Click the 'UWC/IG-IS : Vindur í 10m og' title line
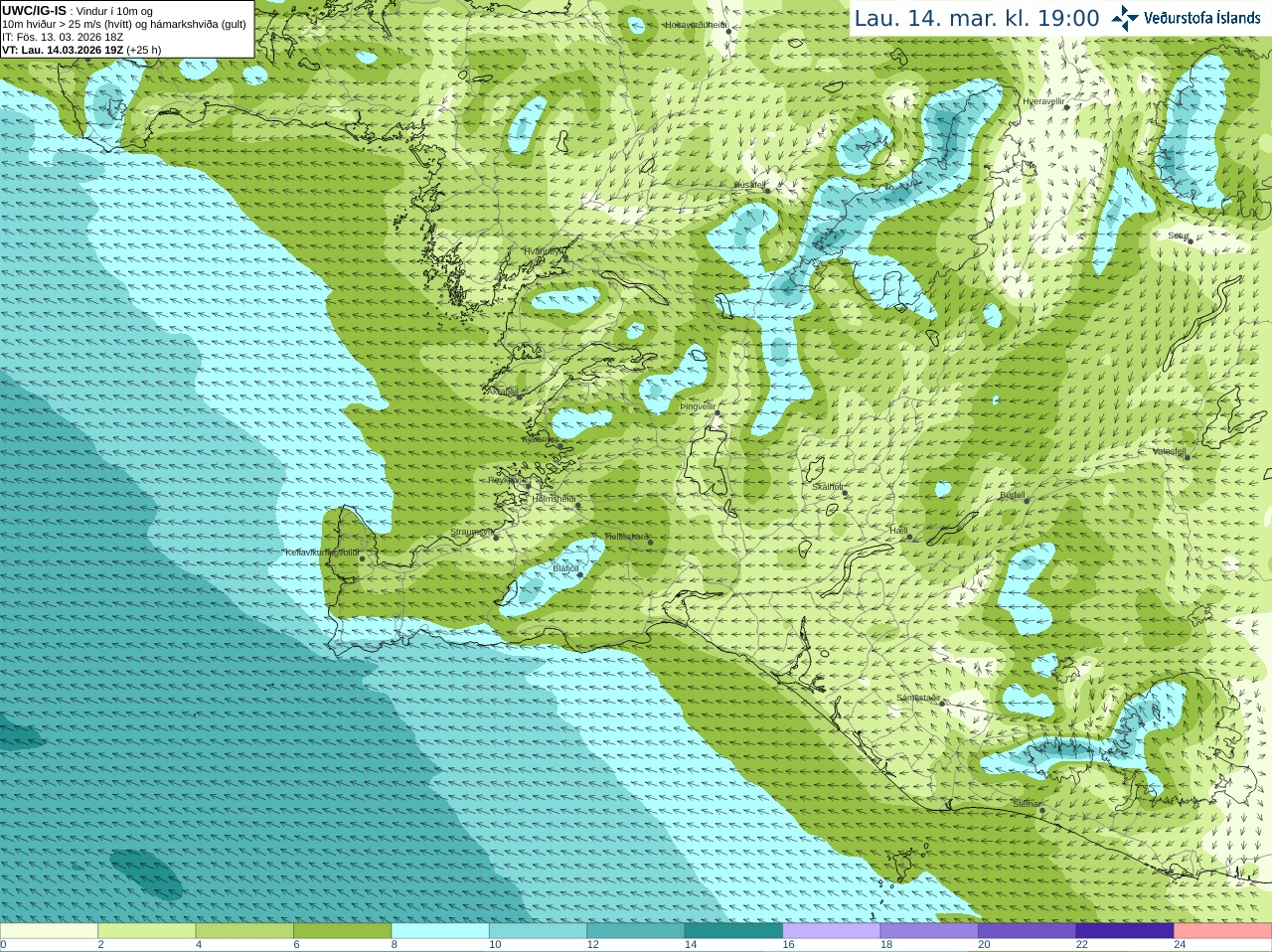Screen dimensions: 1272x952 (x=78, y=11)
